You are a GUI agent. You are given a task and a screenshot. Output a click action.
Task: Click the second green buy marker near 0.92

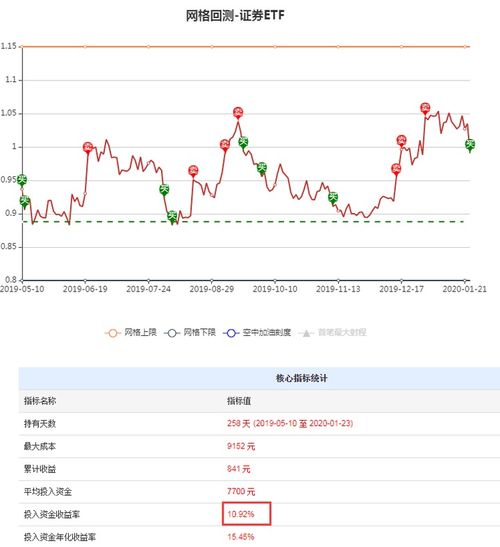[x=25, y=201]
